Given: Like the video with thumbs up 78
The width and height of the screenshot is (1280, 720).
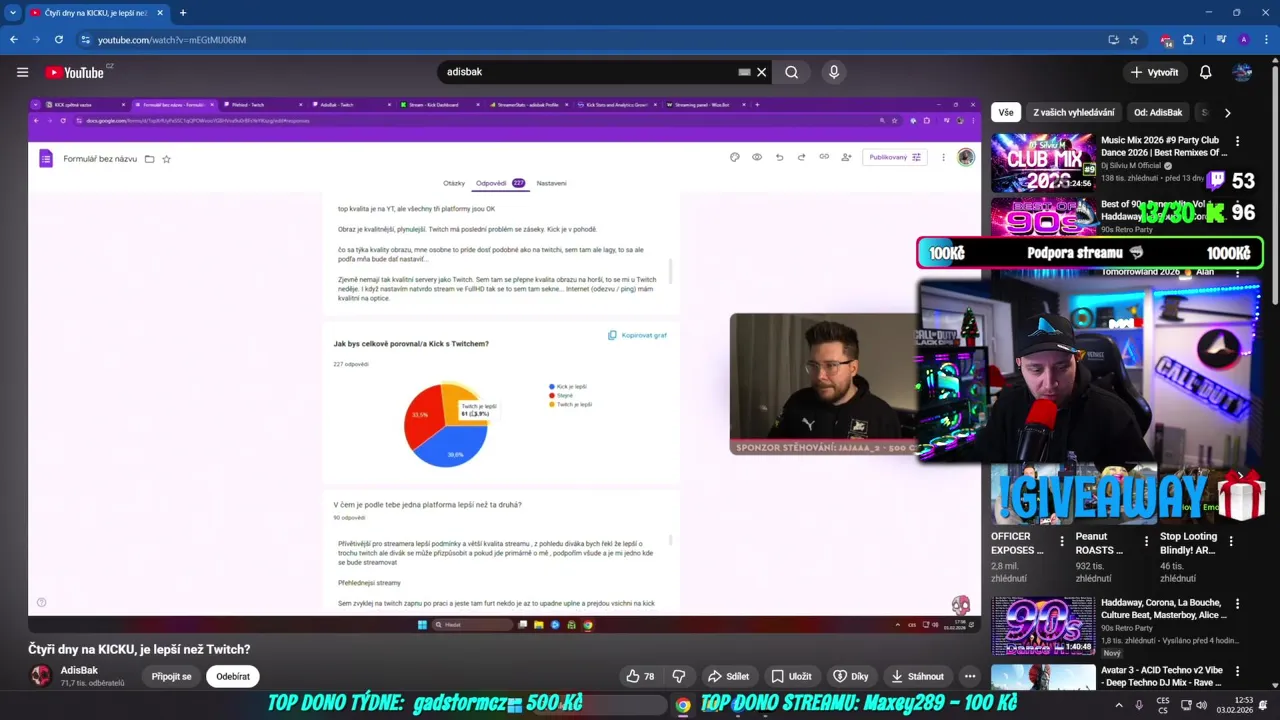Looking at the screenshot, I should click(x=640, y=676).
